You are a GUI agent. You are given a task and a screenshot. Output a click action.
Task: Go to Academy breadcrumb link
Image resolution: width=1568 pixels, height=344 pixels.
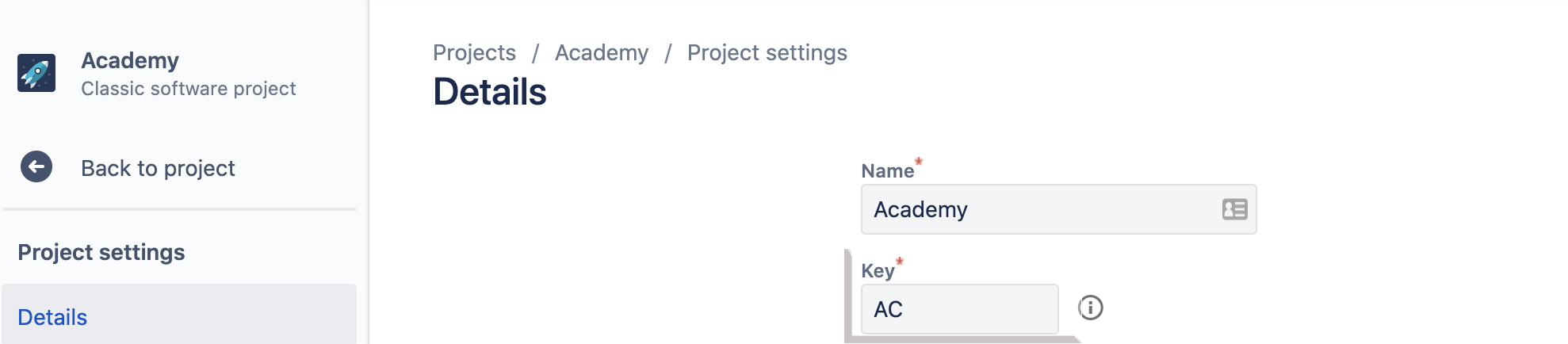click(x=602, y=53)
